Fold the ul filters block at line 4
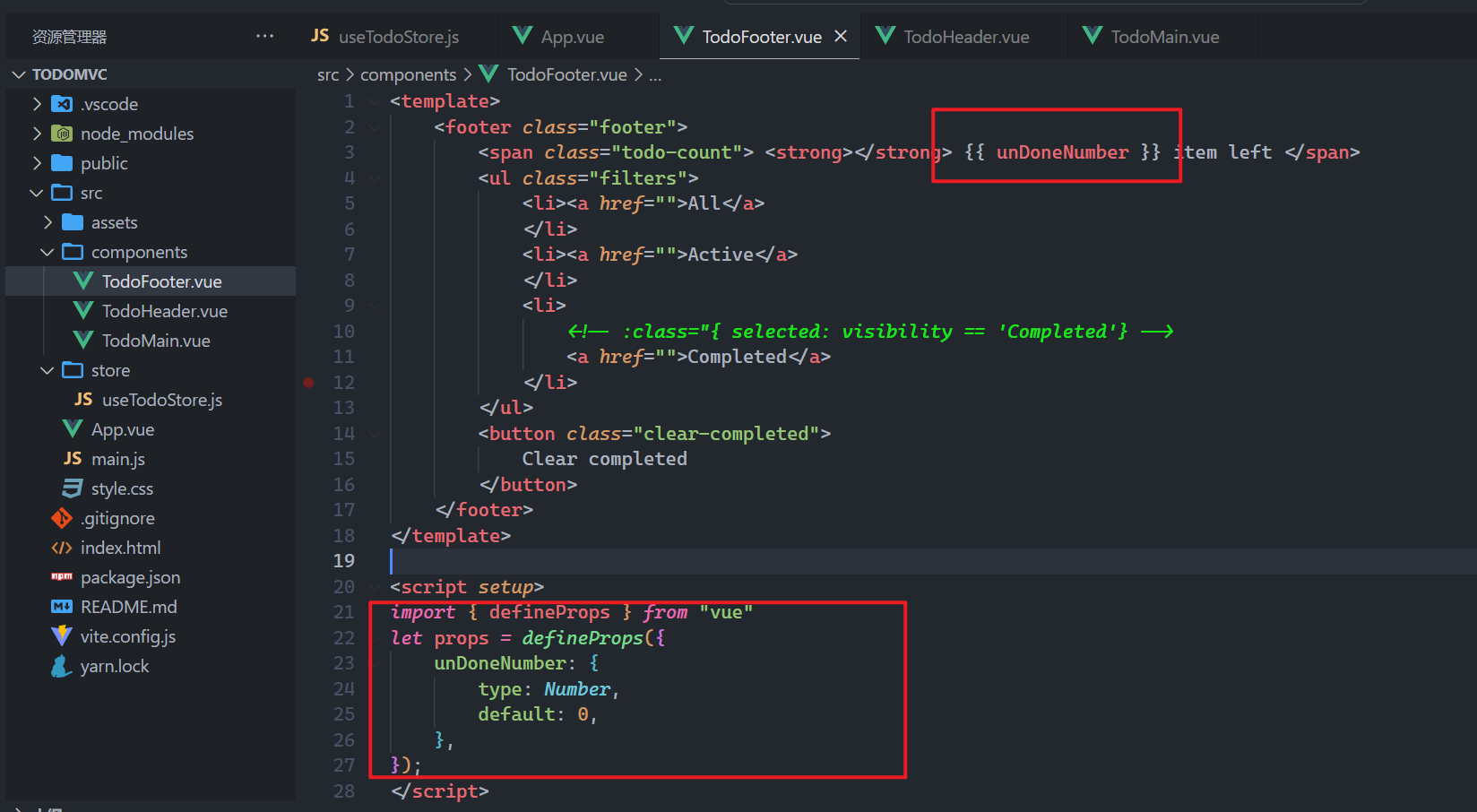This screenshot has height=812, width=1477. click(375, 178)
